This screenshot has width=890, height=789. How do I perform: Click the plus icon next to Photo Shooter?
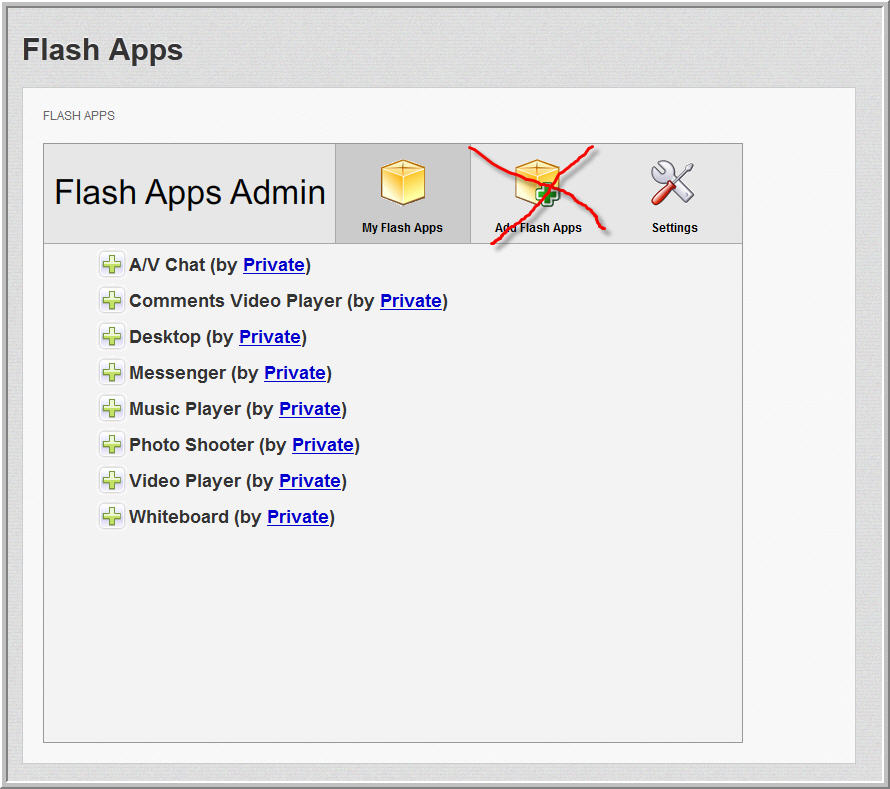[x=112, y=445]
